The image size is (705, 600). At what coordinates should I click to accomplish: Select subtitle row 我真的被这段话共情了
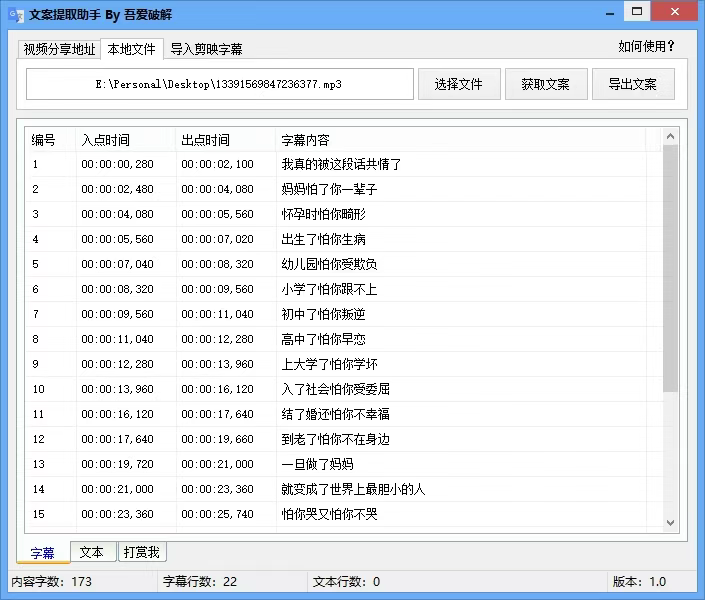[x=341, y=164]
